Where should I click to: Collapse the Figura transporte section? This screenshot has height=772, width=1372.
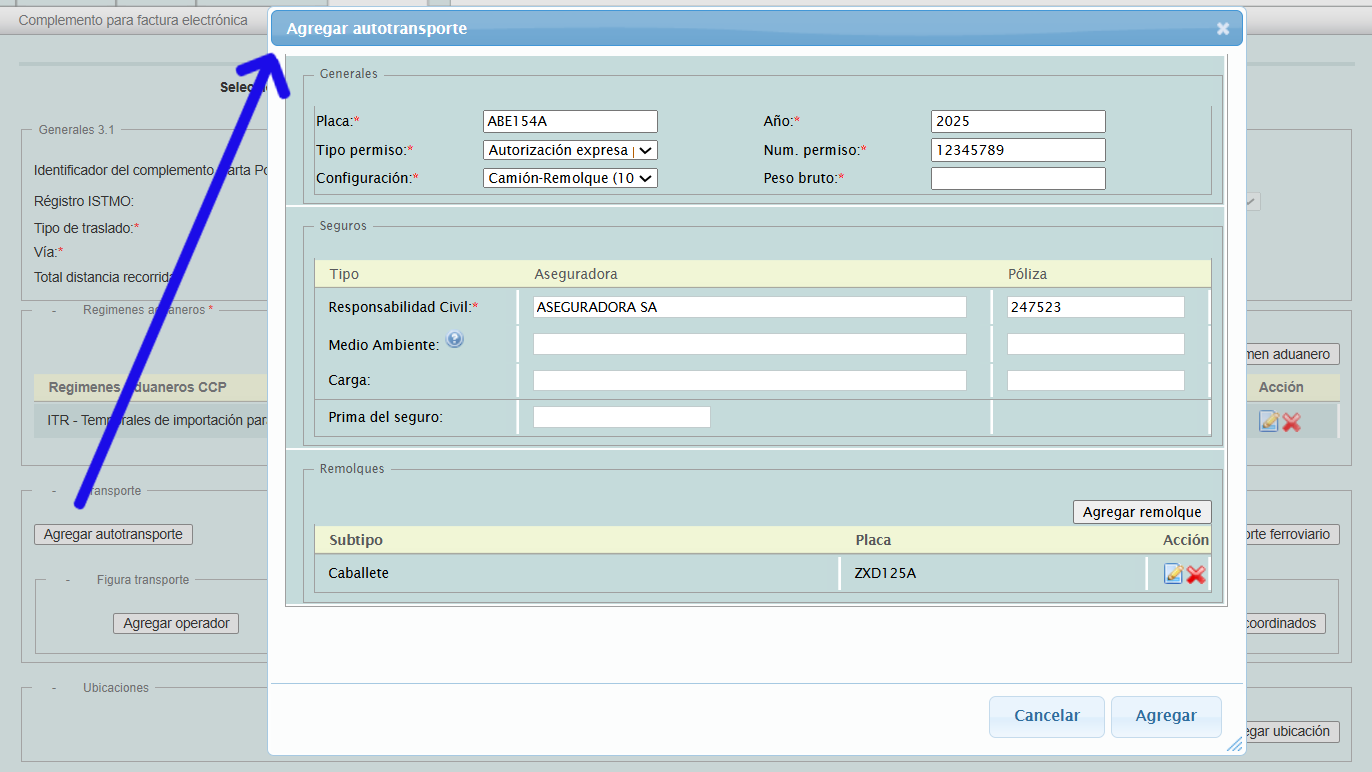(68, 580)
